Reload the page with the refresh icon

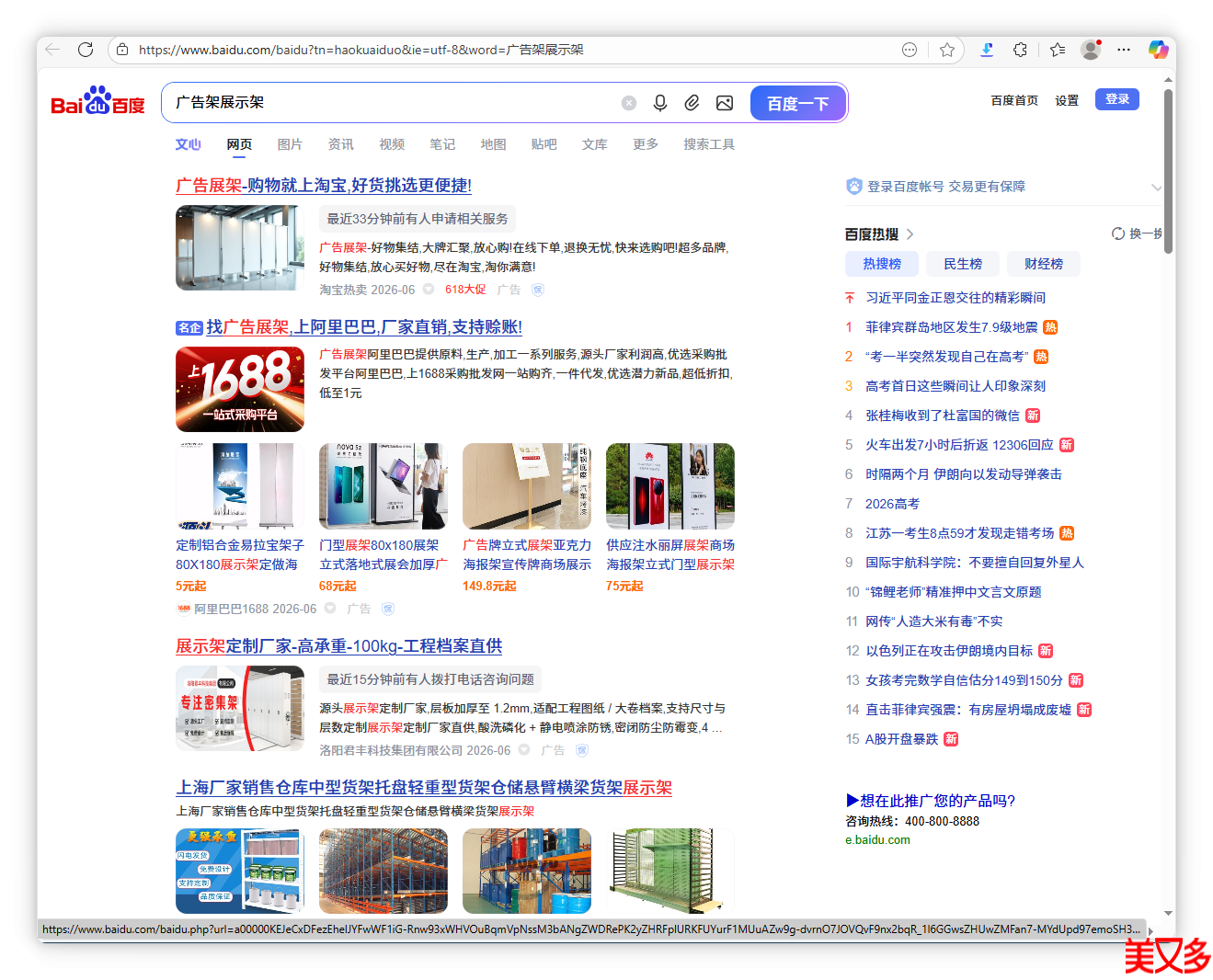(x=86, y=50)
